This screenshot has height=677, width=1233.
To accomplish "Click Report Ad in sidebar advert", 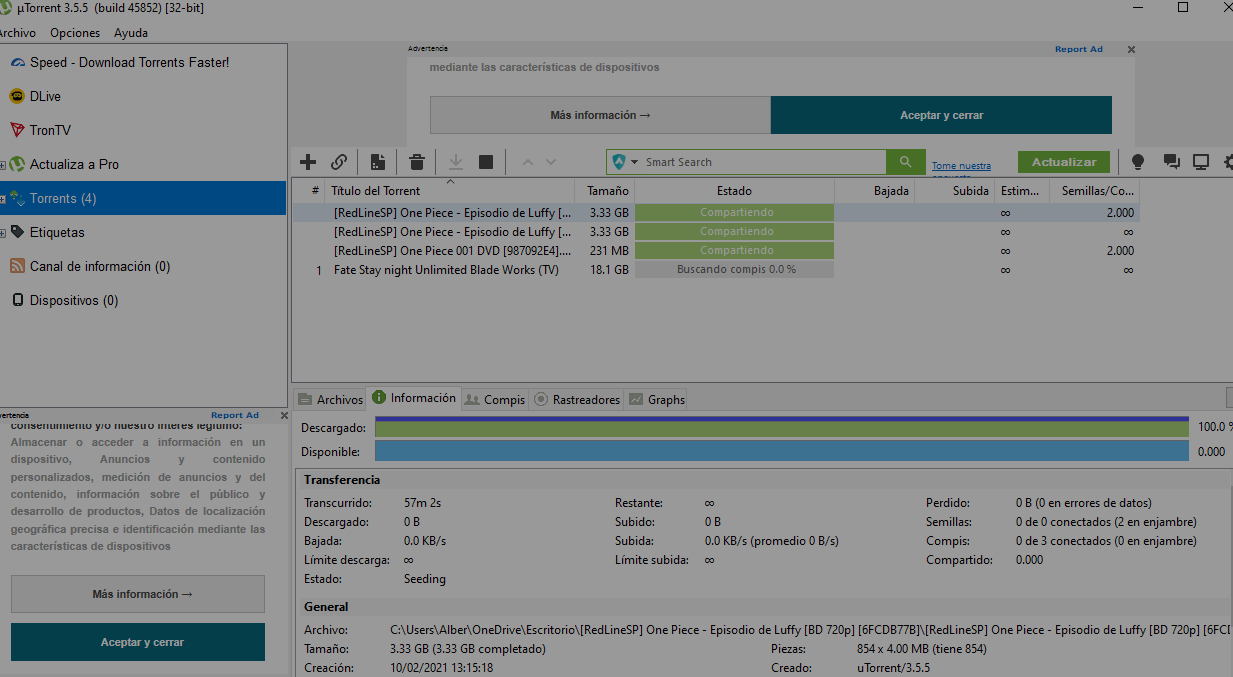I will (234, 415).
